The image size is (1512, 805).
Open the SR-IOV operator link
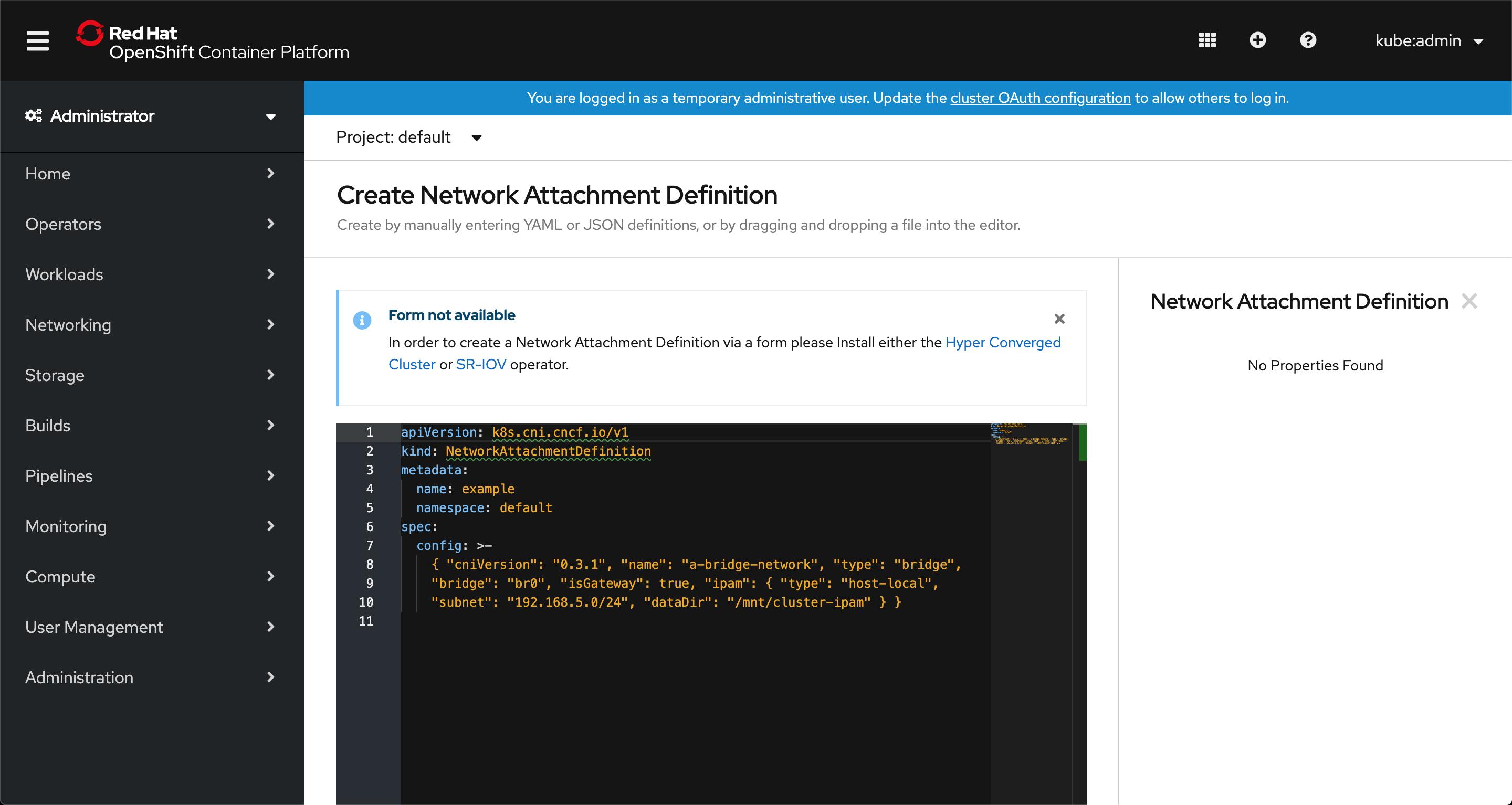[x=481, y=364]
